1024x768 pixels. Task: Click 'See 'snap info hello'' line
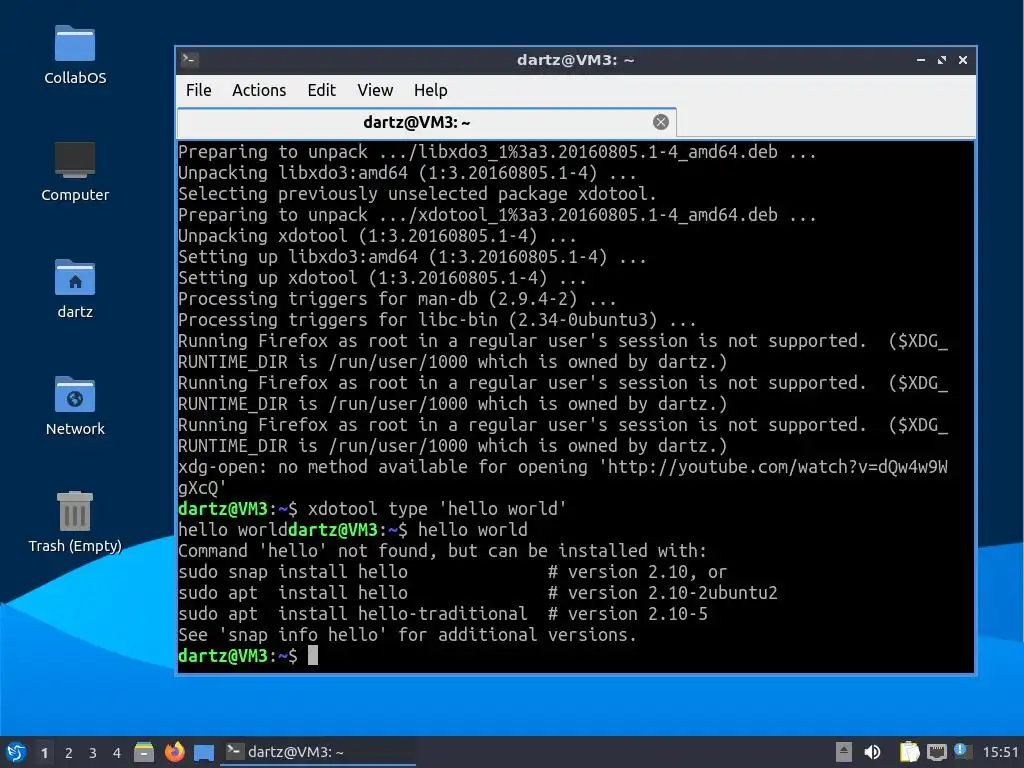click(x=407, y=634)
